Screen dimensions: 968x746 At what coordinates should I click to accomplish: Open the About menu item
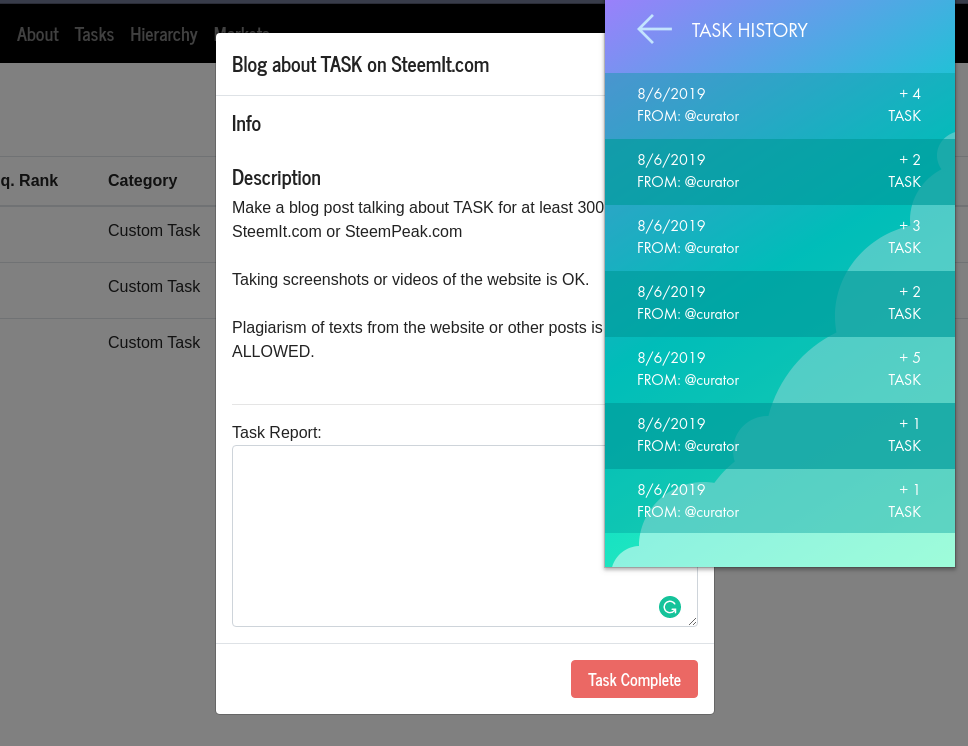click(x=38, y=35)
